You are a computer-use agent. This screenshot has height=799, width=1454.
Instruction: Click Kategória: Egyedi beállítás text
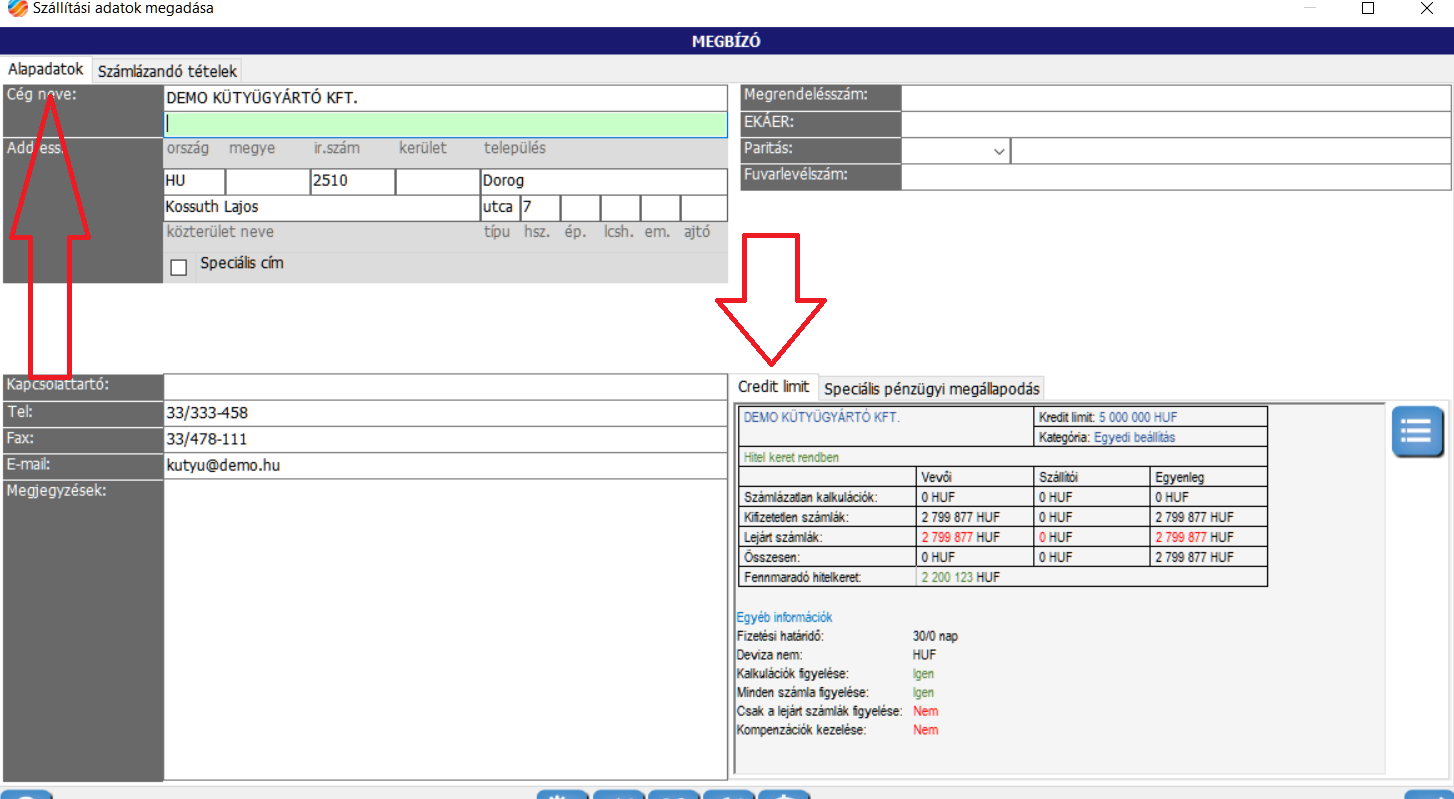tap(1105, 437)
